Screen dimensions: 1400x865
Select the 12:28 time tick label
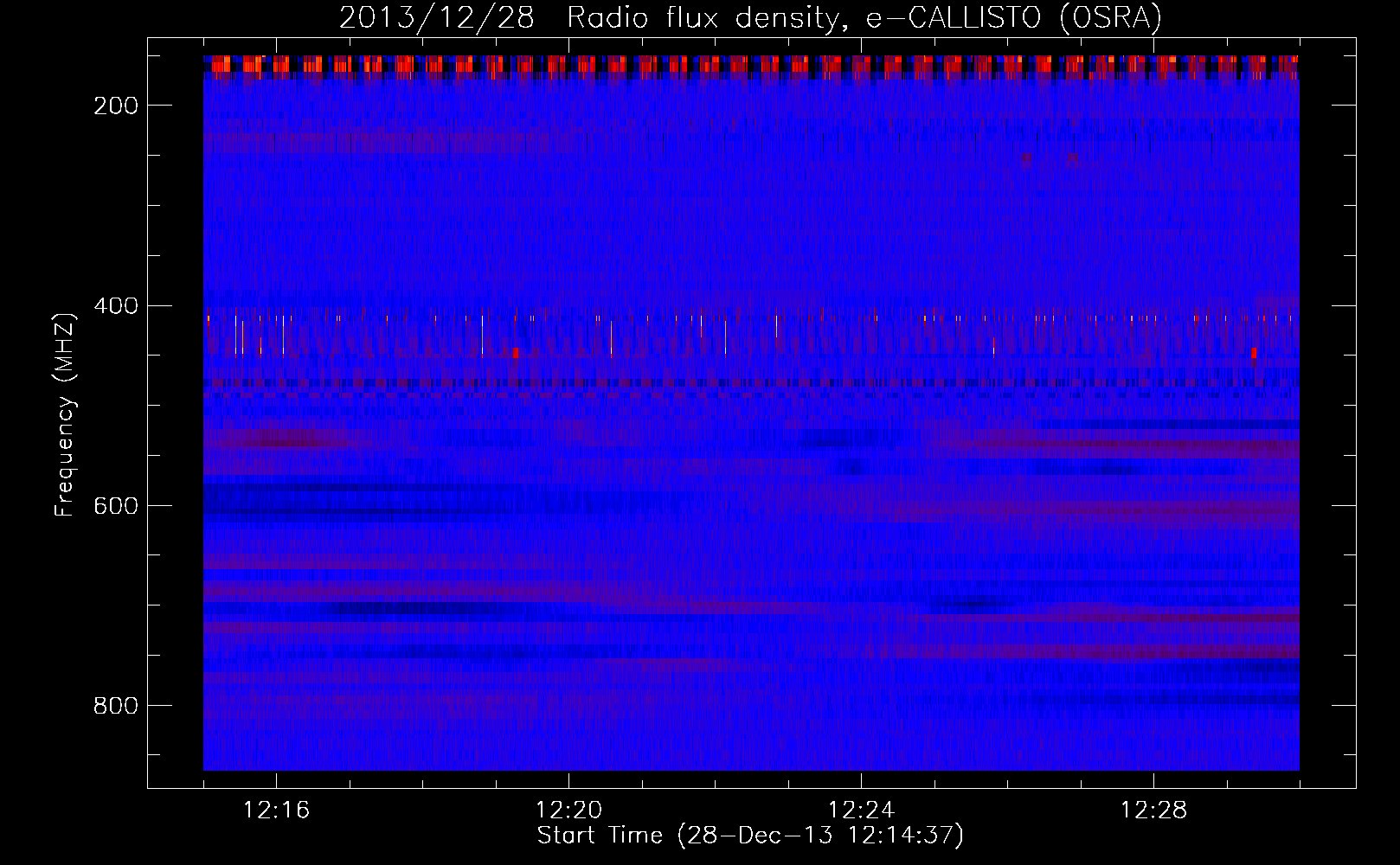coord(1153,811)
